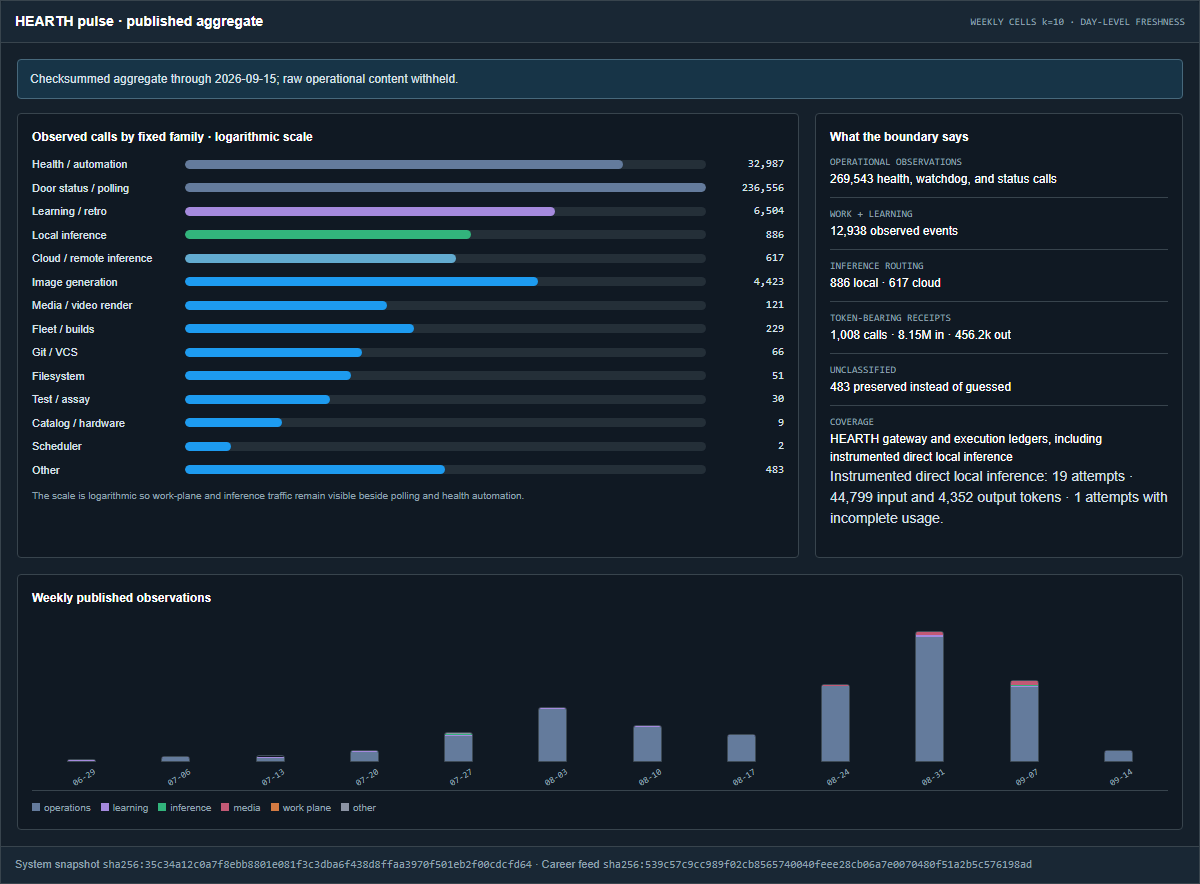Click '12,938 observed events' text
This screenshot has width=1200, height=884.
point(894,231)
